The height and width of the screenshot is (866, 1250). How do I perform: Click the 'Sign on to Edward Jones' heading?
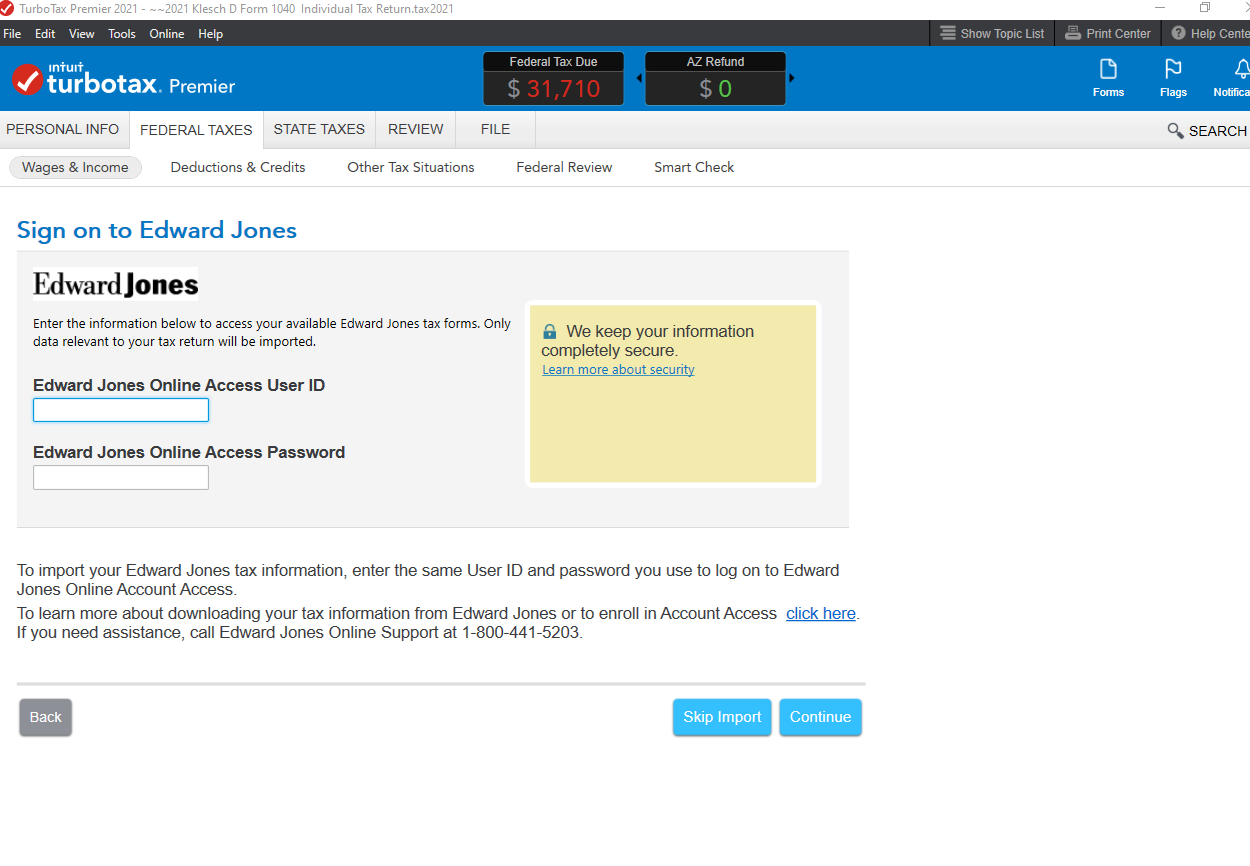(157, 230)
